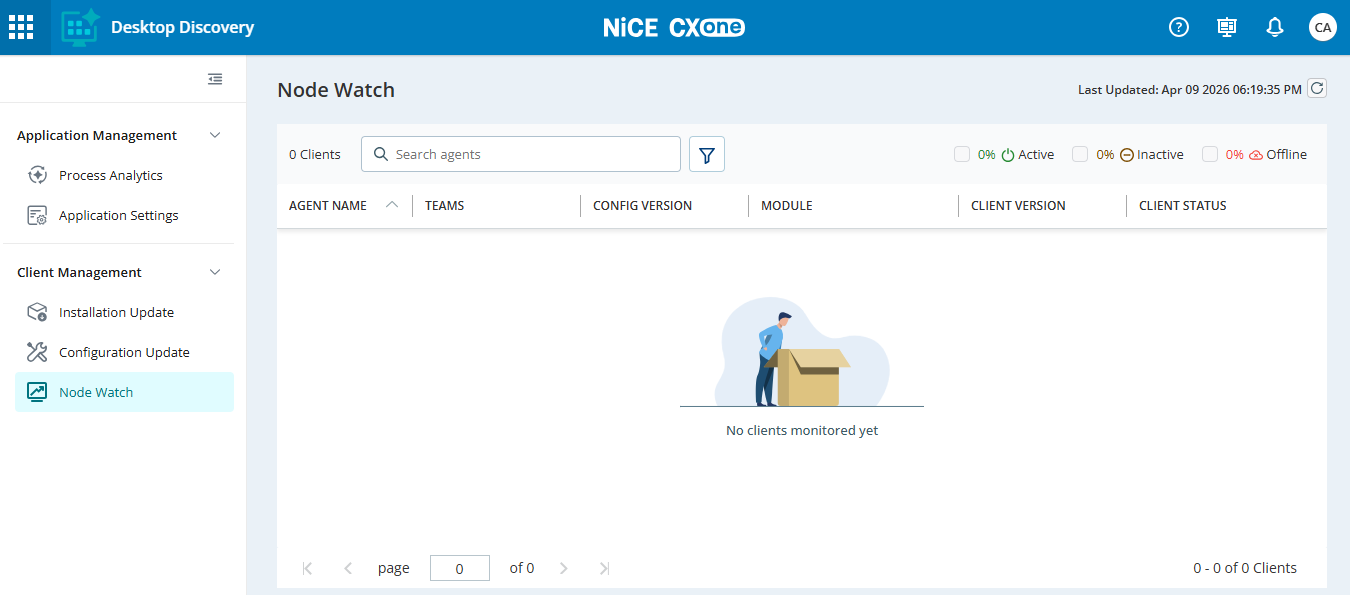
Task: Go to Installation Update
Action: click(116, 312)
